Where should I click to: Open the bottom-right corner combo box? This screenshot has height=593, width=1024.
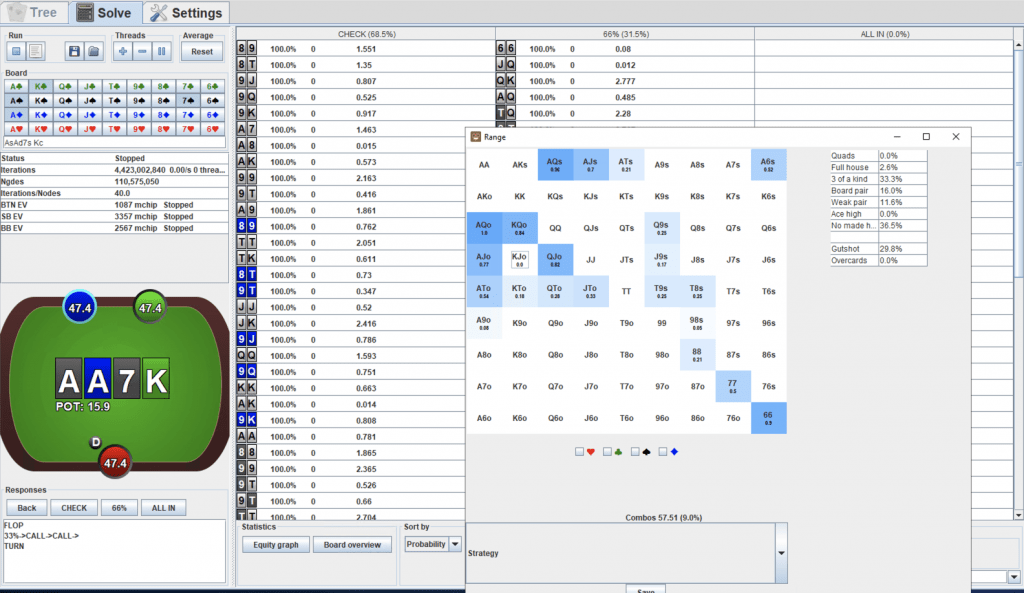click(x=1014, y=576)
